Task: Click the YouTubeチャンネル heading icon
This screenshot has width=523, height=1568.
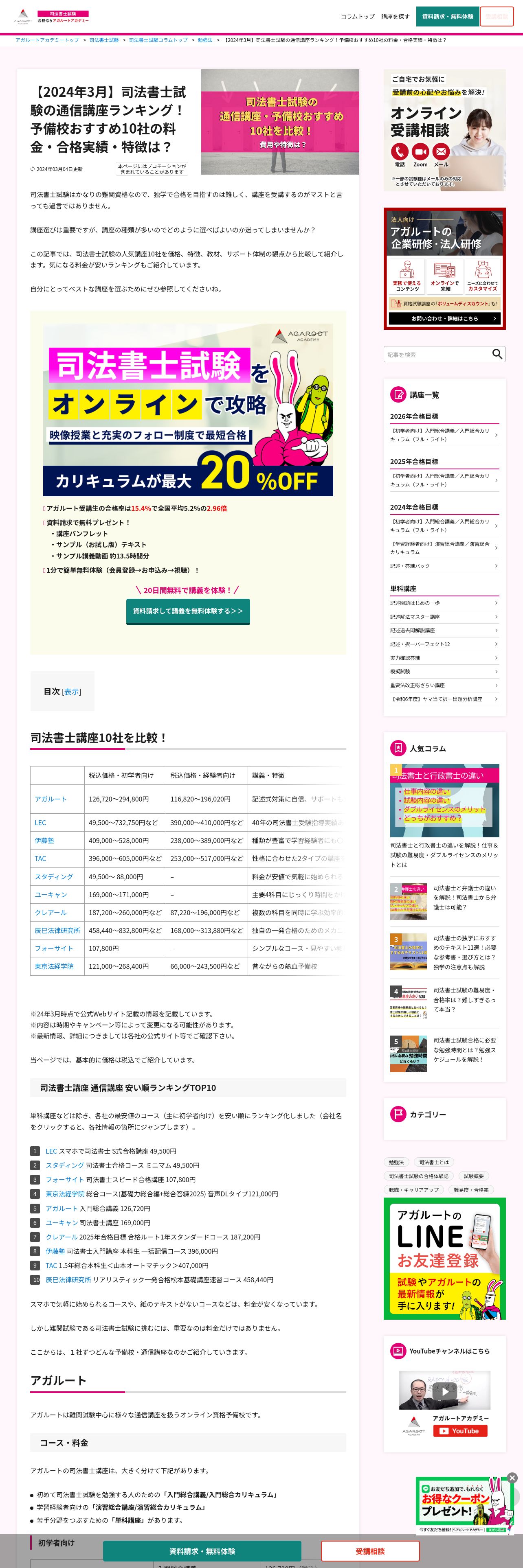Action: pyautogui.click(x=398, y=1351)
